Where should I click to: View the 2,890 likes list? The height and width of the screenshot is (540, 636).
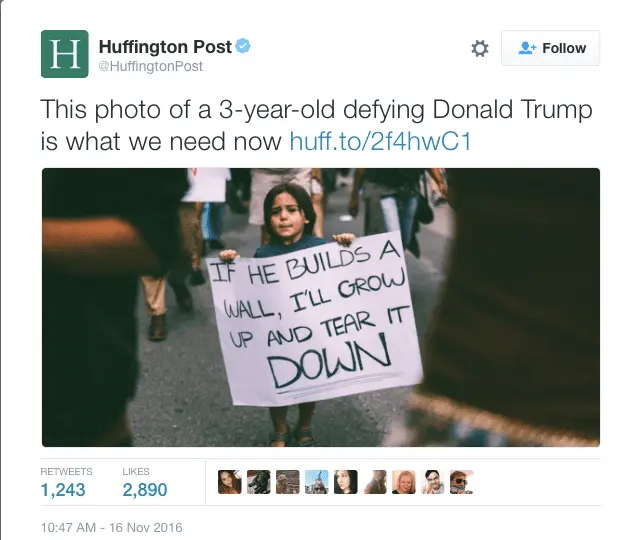pyautogui.click(x=145, y=484)
